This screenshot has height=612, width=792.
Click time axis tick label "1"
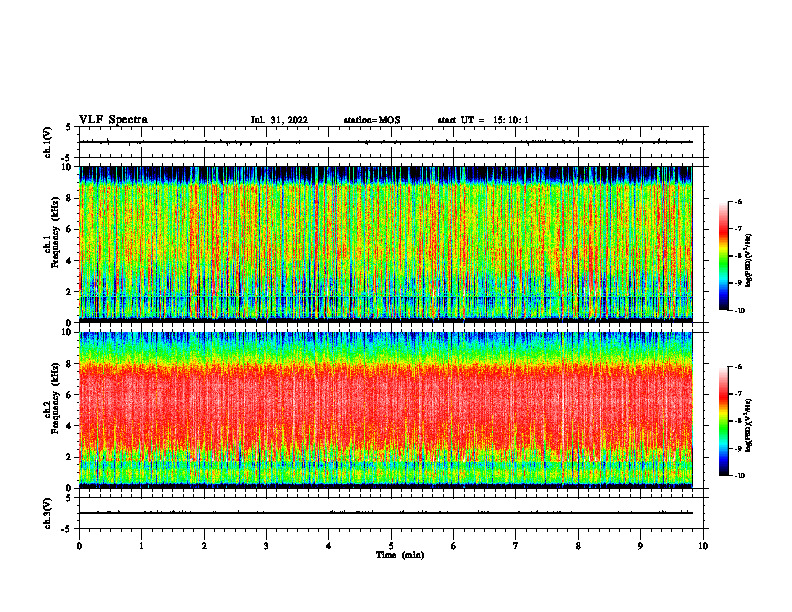pyautogui.click(x=141, y=546)
